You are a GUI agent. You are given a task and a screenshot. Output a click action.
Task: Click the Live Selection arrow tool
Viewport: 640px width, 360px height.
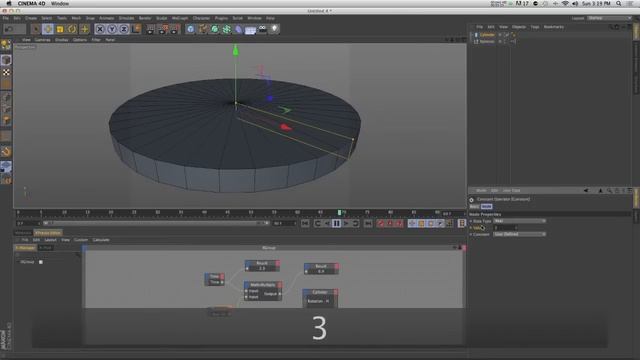(x=36, y=29)
